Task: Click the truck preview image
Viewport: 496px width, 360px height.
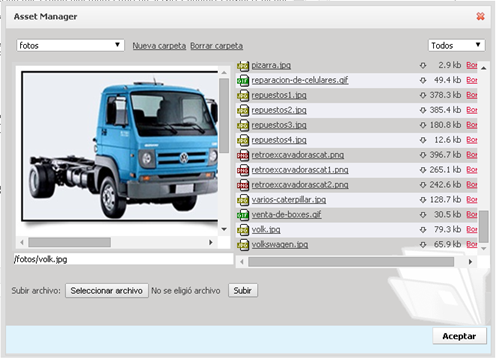Action: pos(120,147)
